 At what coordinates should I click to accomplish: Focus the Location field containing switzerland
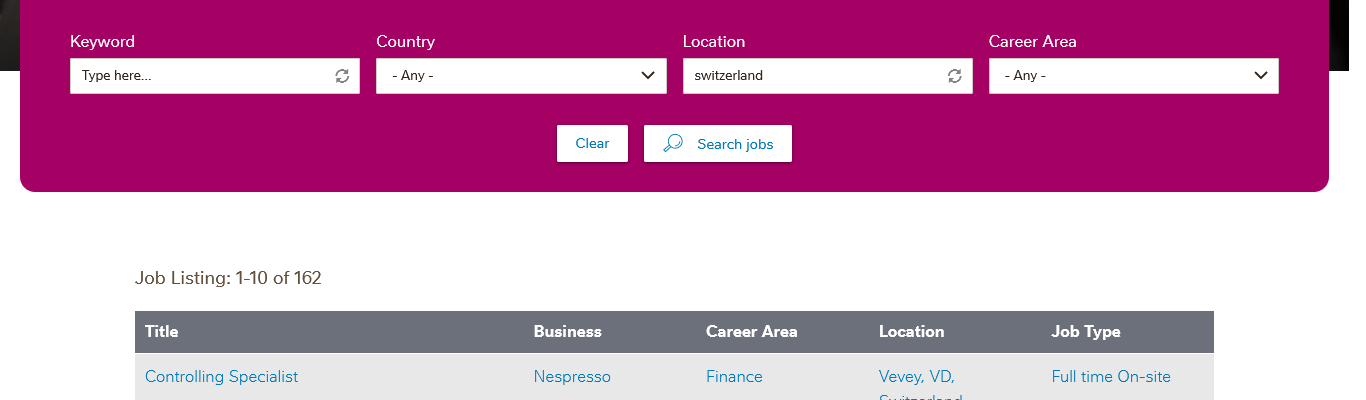(x=810, y=76)
